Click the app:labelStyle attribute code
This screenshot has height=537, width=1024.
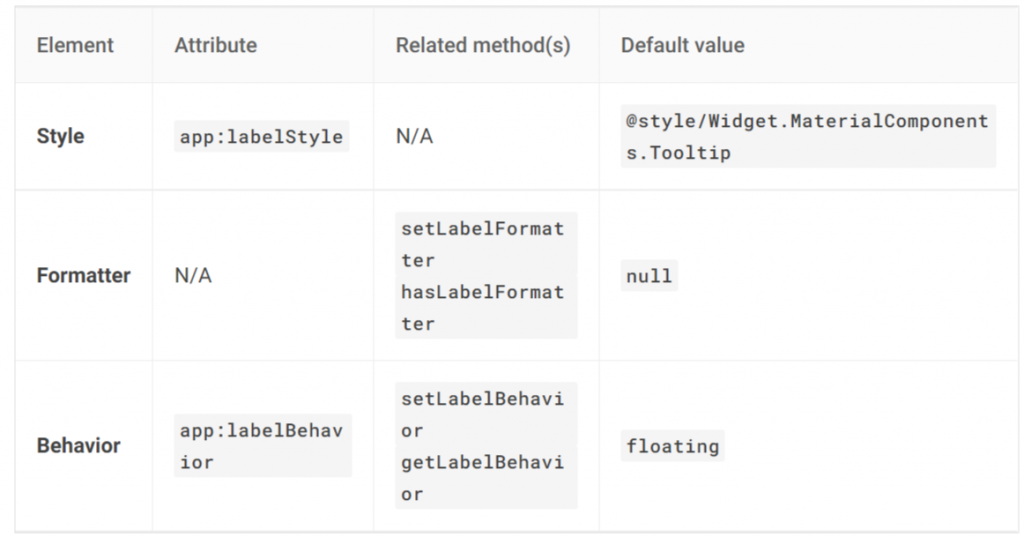[261, 136]
